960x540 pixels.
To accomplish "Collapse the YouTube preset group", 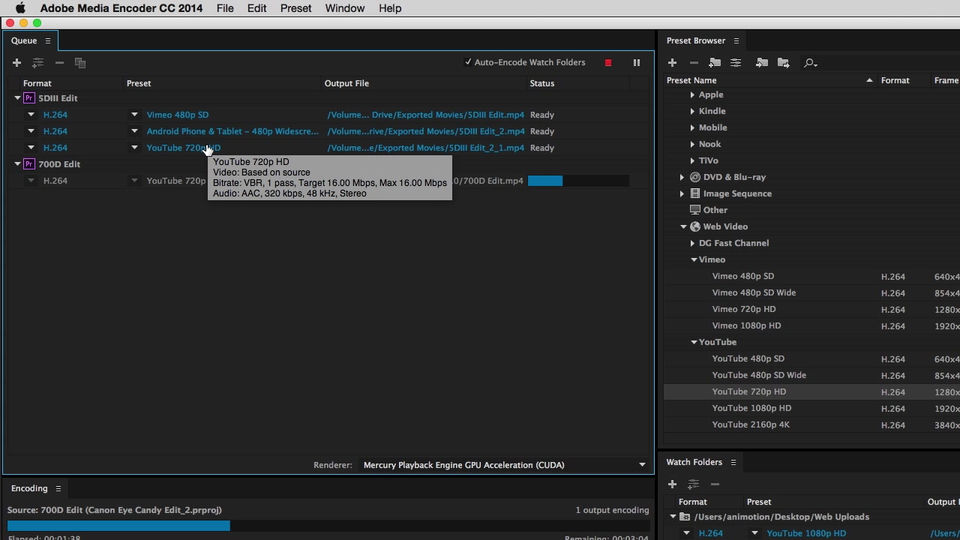I will point(694,342).
